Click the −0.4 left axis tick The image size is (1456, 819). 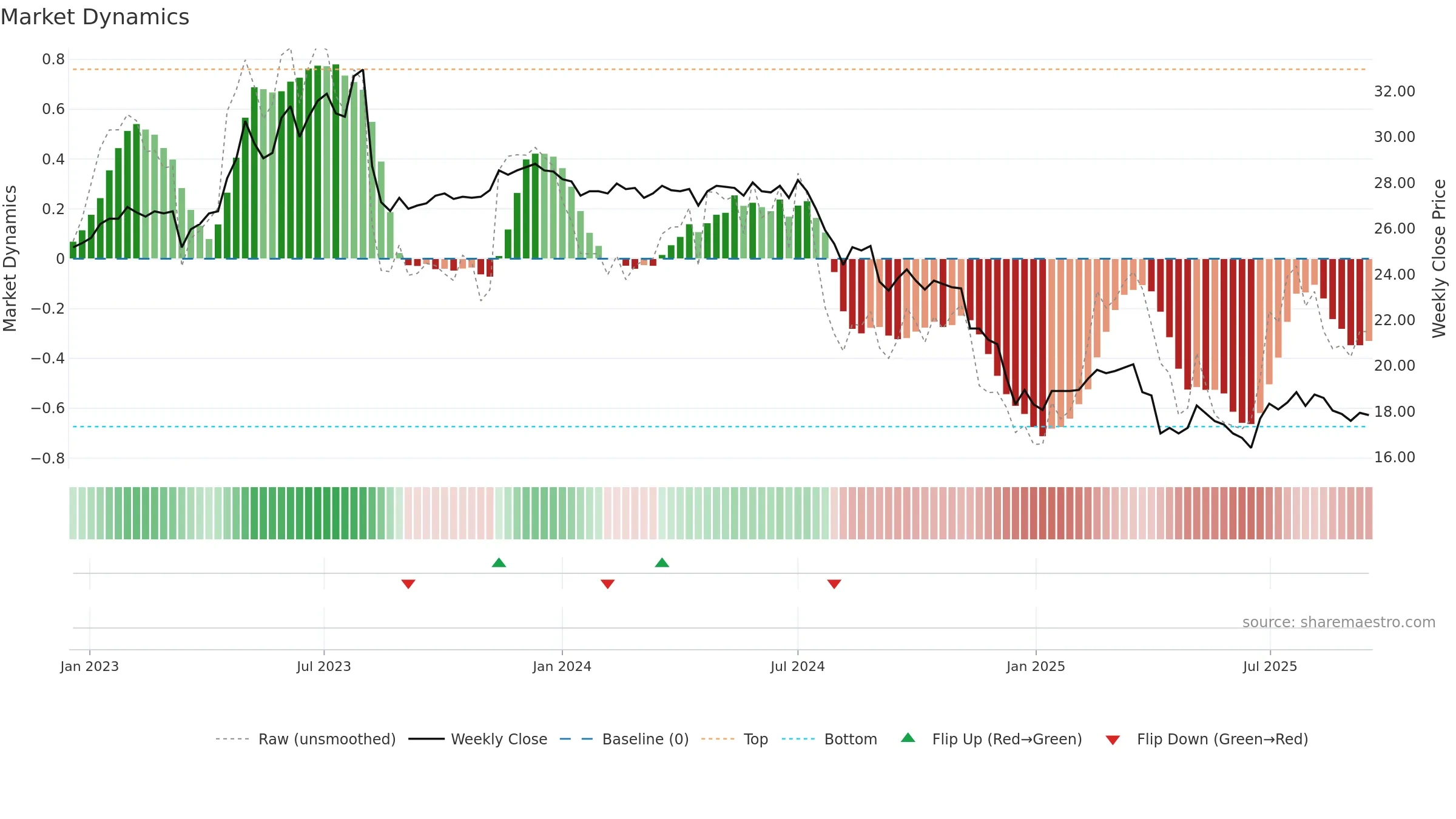[48, 359]
